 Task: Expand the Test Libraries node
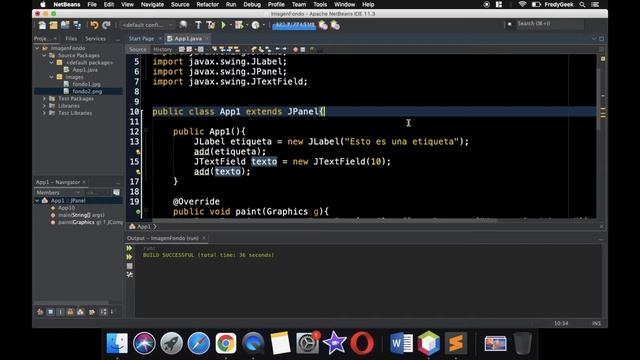(44, 113)
